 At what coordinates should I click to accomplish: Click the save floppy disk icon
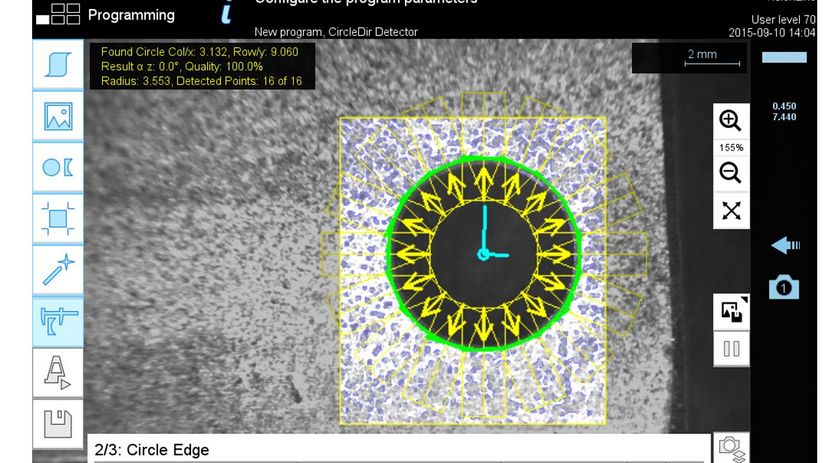point(58,423)
